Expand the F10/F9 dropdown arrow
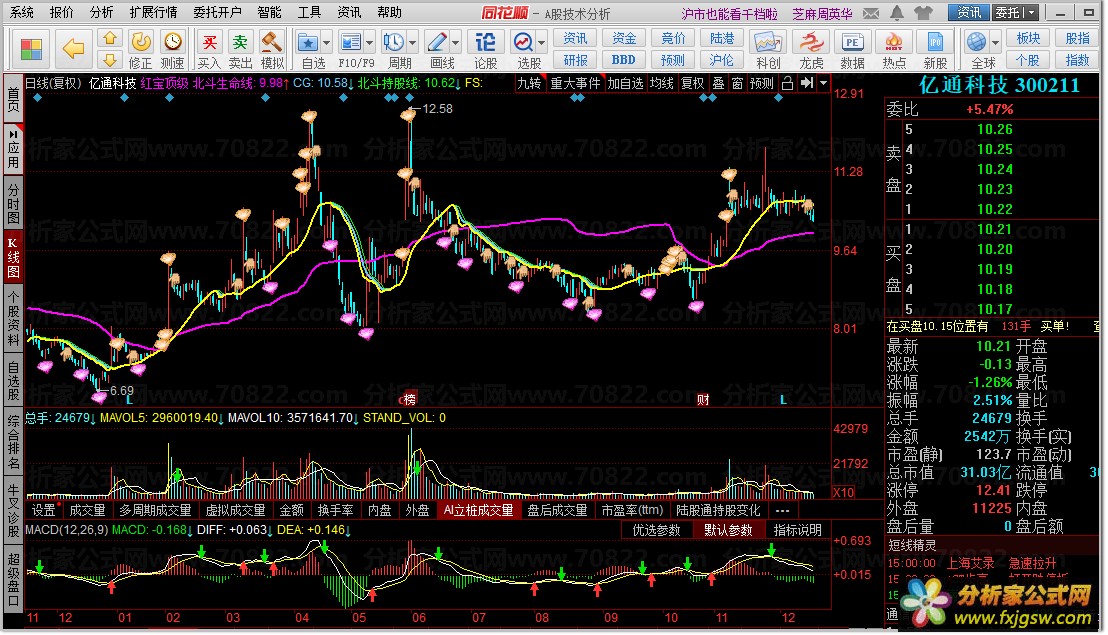 (x=369, y=43)
